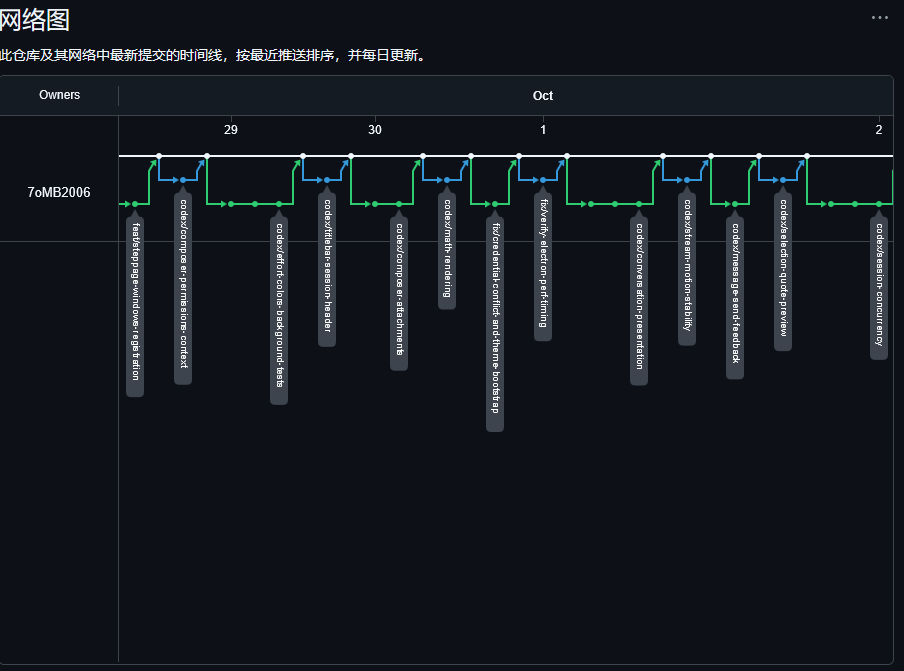Viewport: 904px width, 671px height.
Task: Select green commit dot above codex/composer-attachments
Action: [399, 204]
